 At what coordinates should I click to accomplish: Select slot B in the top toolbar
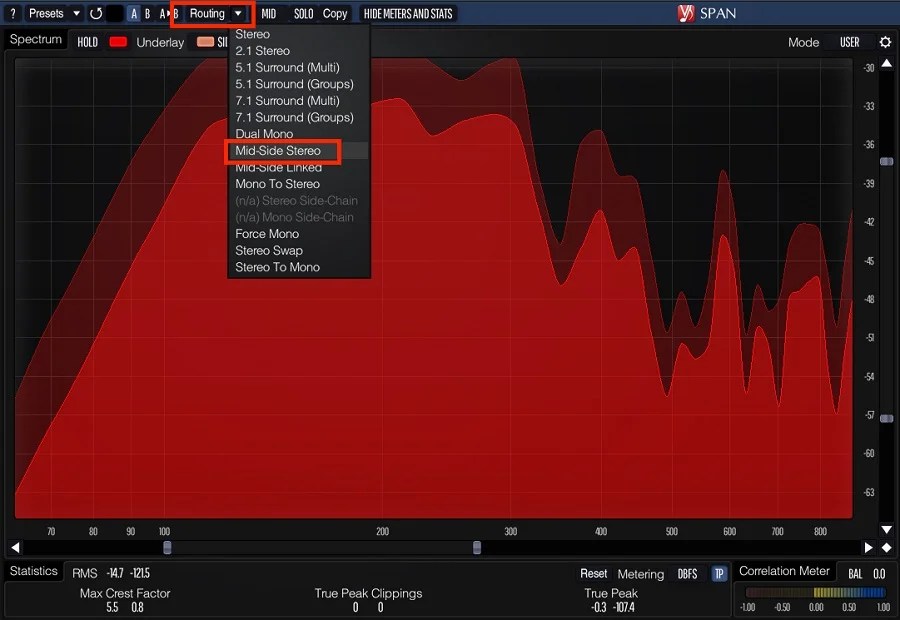click(x=148, y=13)
